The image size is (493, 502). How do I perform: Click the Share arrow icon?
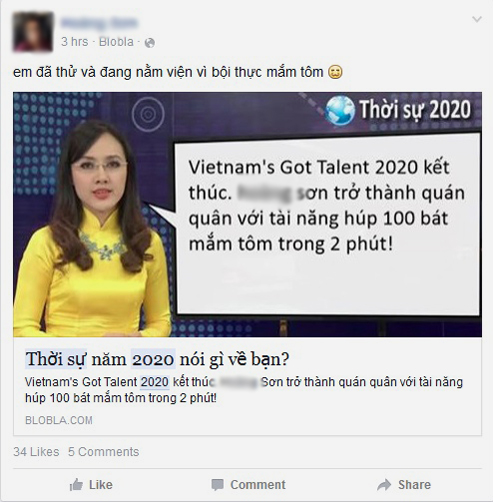[x=384, y=485]
